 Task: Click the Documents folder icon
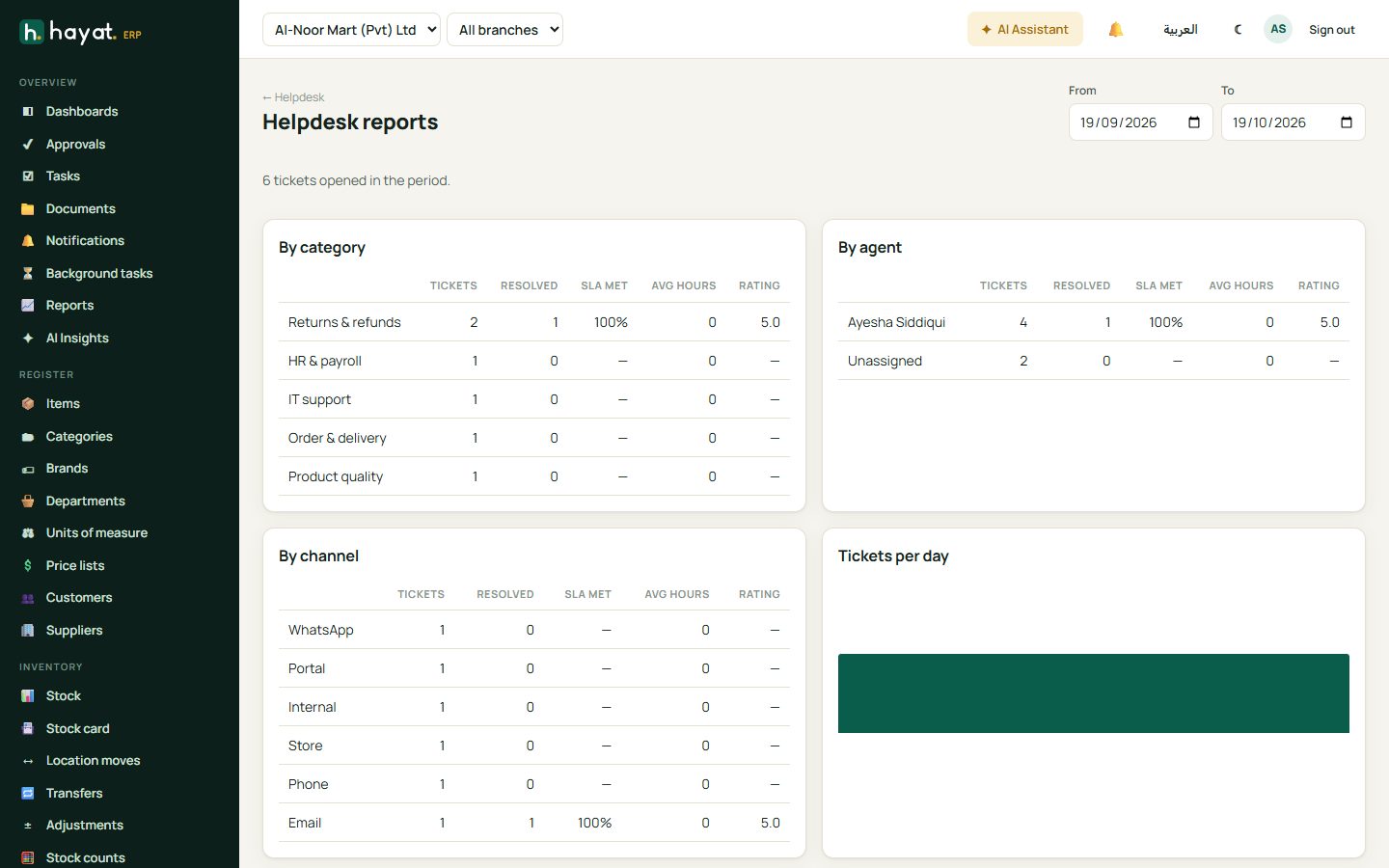tap(28, 209)
